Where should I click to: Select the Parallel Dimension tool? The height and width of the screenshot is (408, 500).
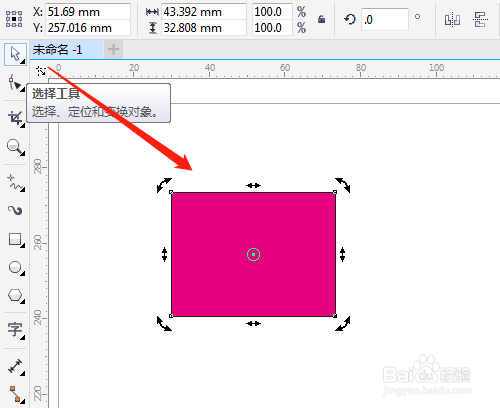(x=15, y=366)
